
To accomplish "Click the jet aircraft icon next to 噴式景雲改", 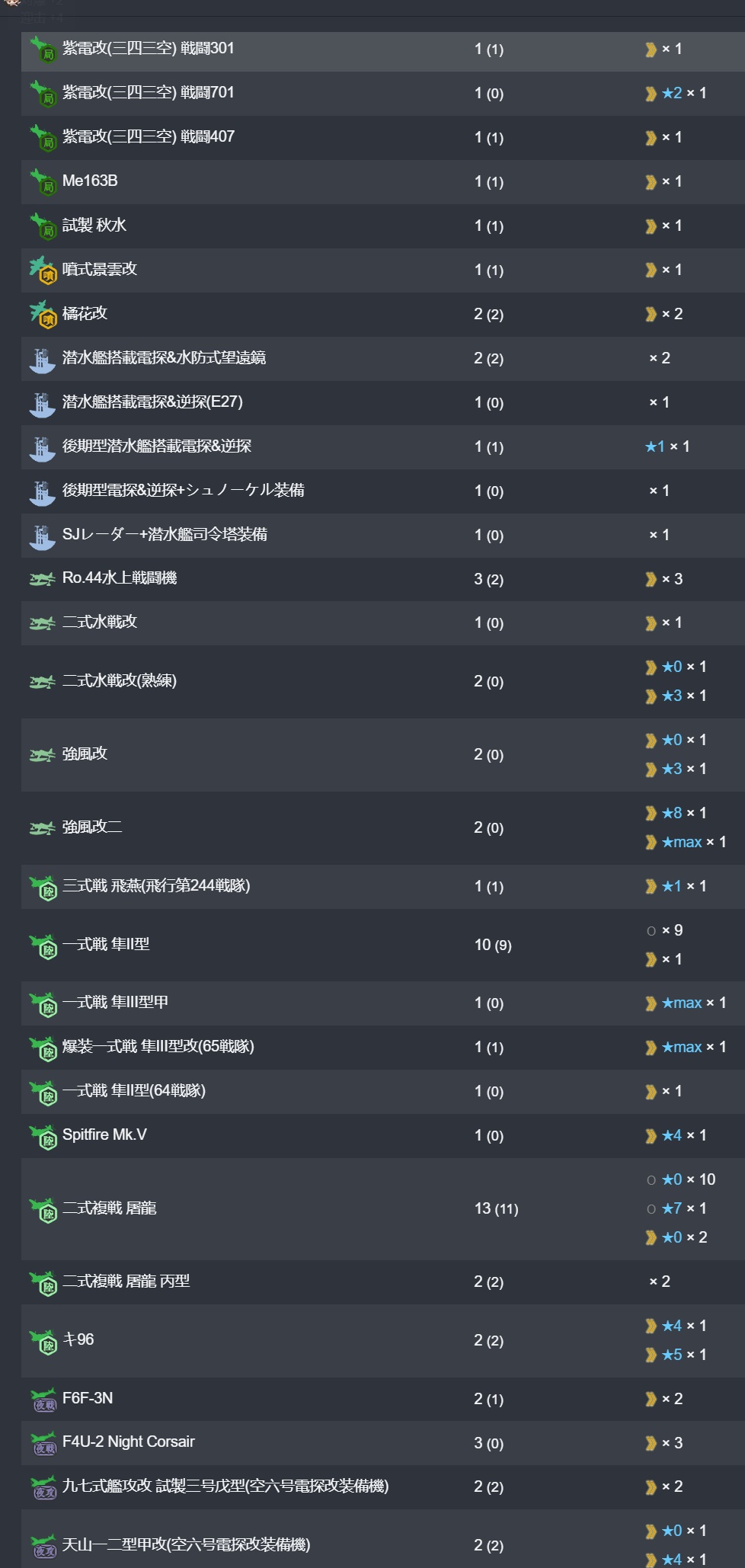I will click(x=43, y=270).
